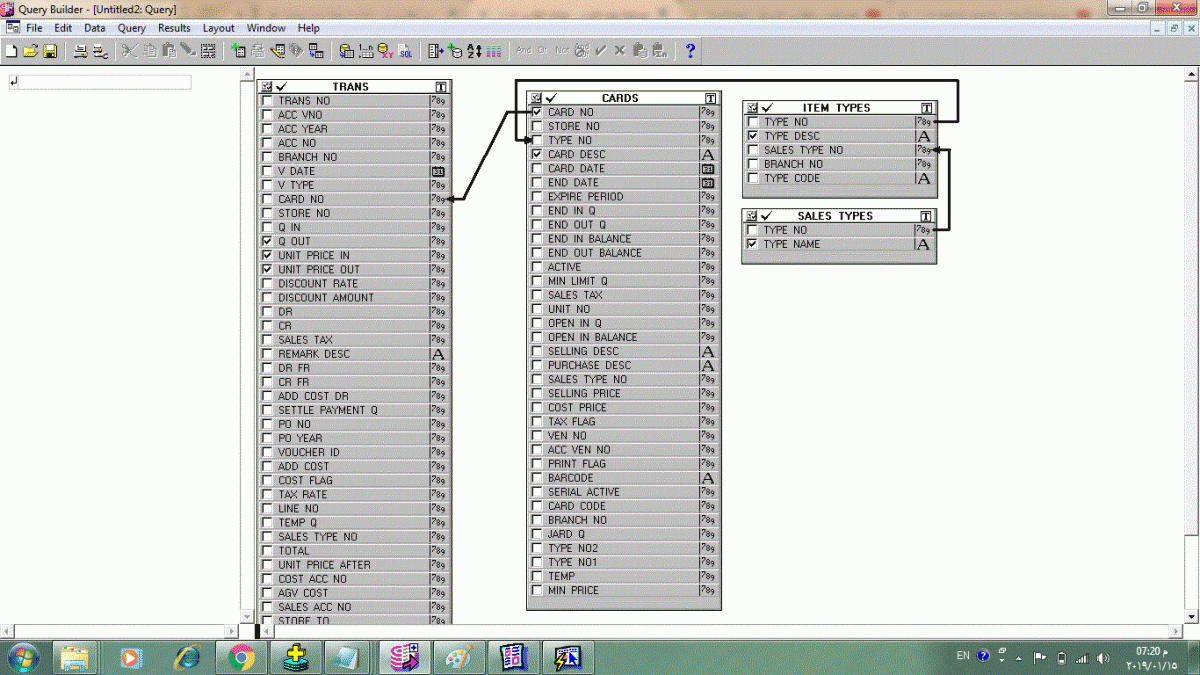
Task: Click the Windows Start button
Action: click(22, 657)
